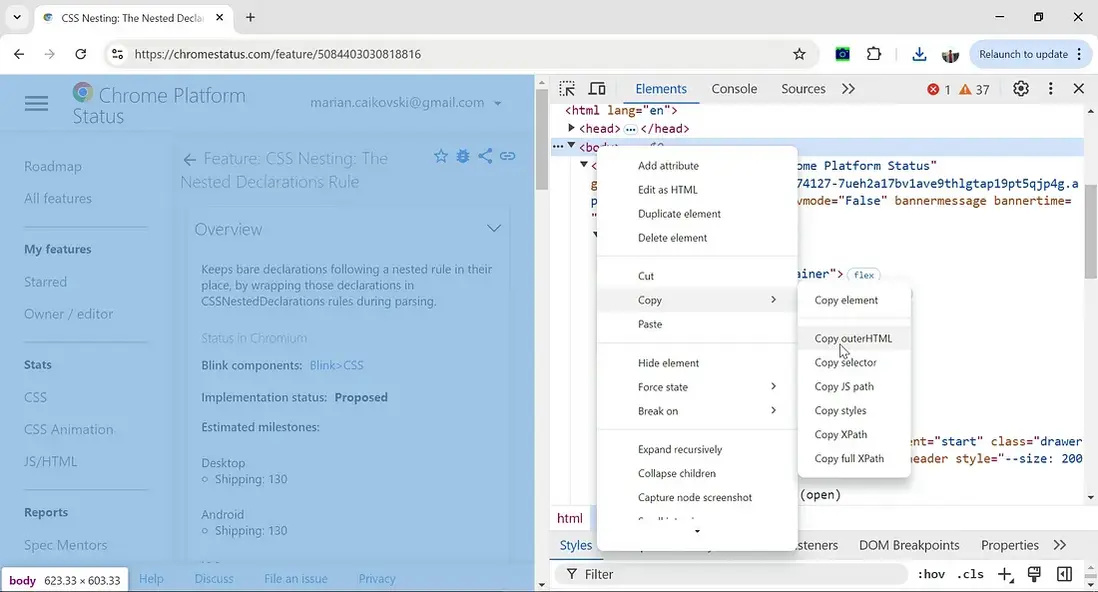Click the html breadcrumb item
The height and width of the screenshot is (592, 1098).
[569, 518]
